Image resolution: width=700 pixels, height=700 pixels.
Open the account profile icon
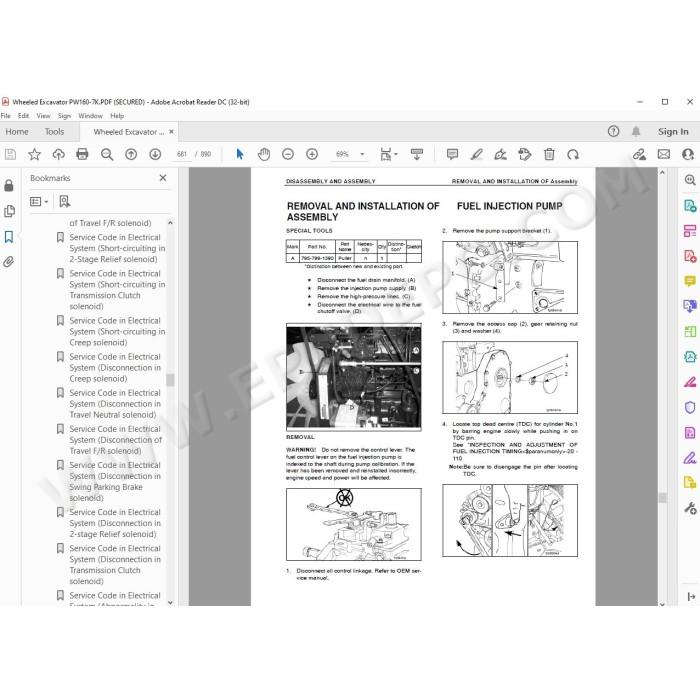coord(688,154)
